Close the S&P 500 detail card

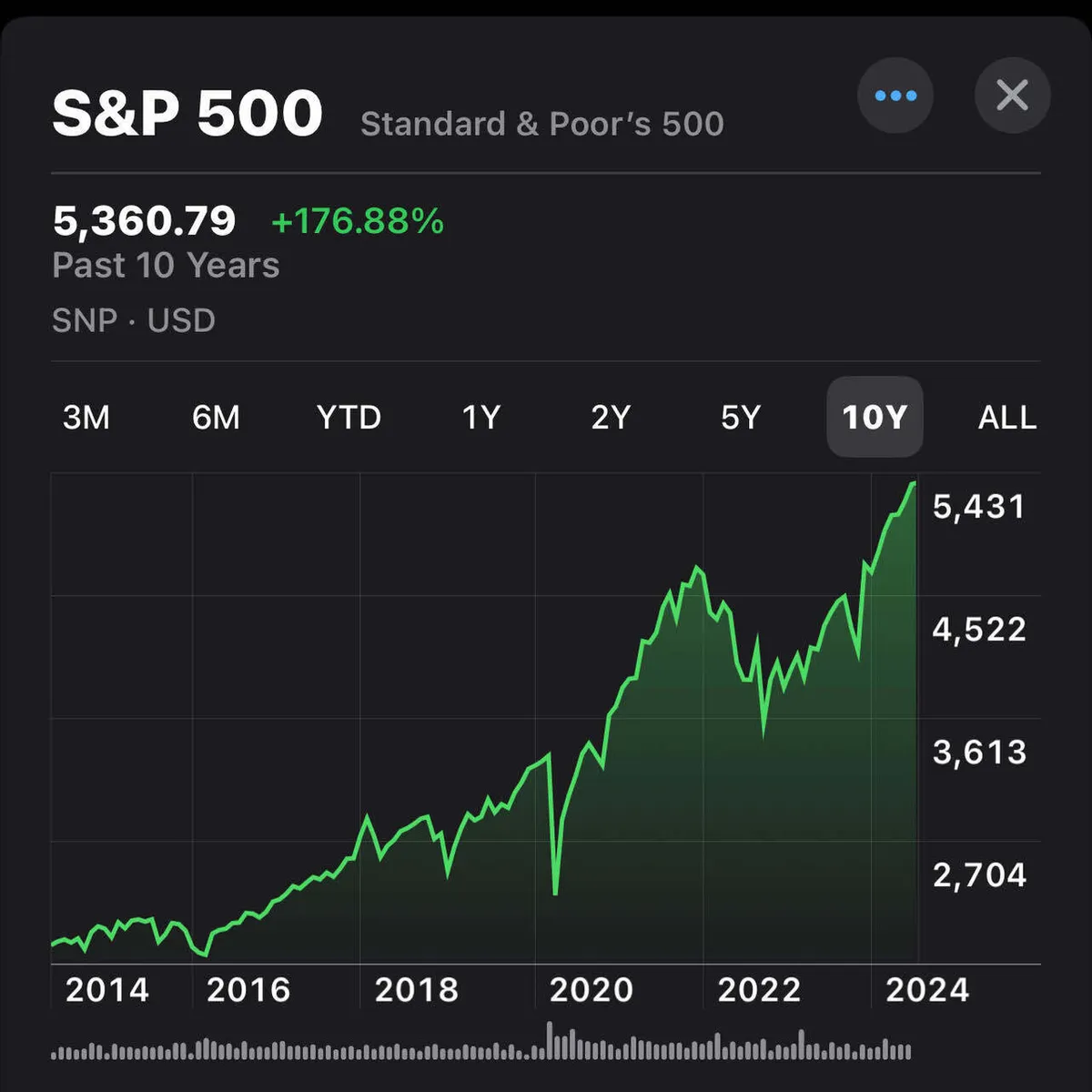point(1012,96)
